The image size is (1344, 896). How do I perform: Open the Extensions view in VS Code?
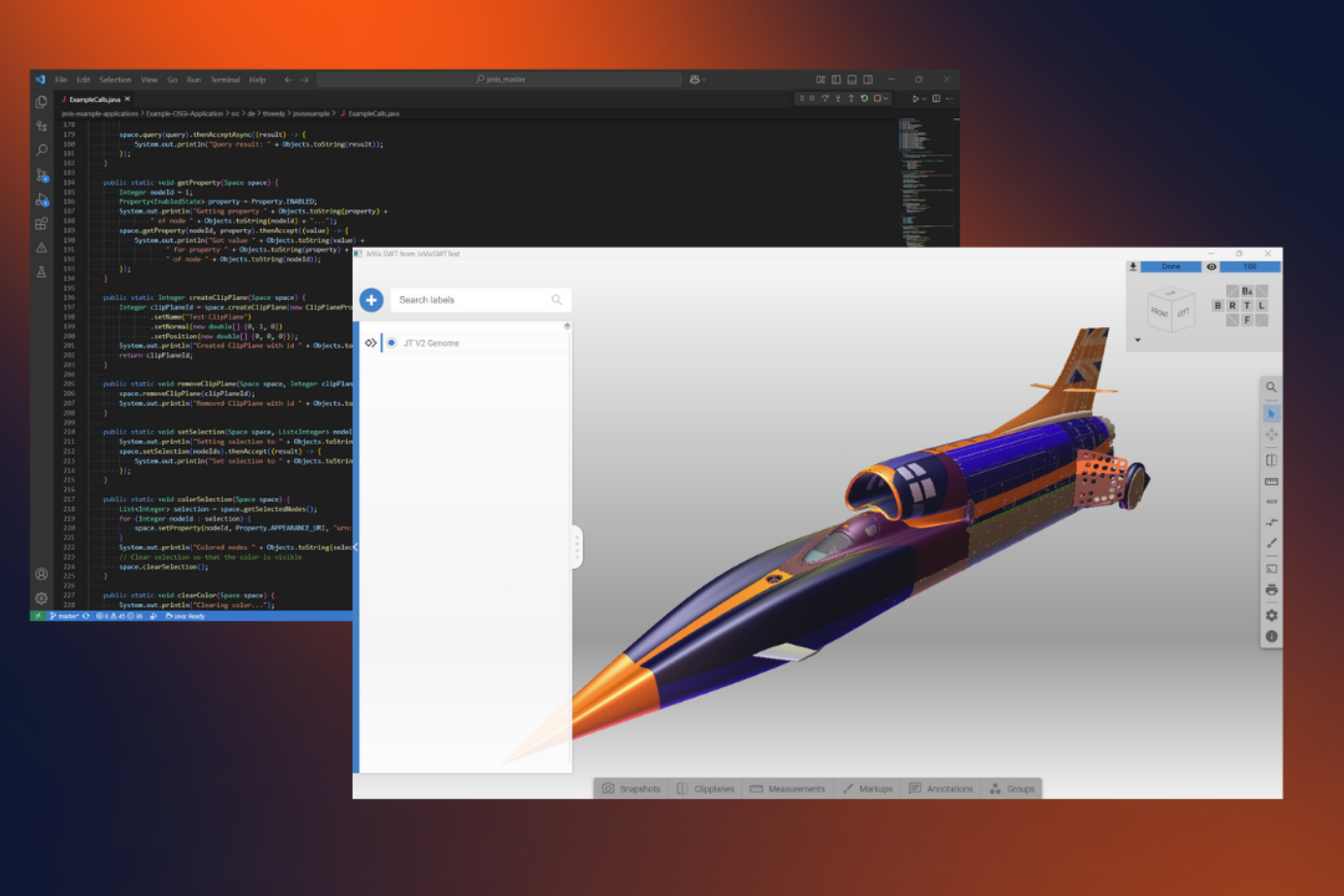[41, 224]
